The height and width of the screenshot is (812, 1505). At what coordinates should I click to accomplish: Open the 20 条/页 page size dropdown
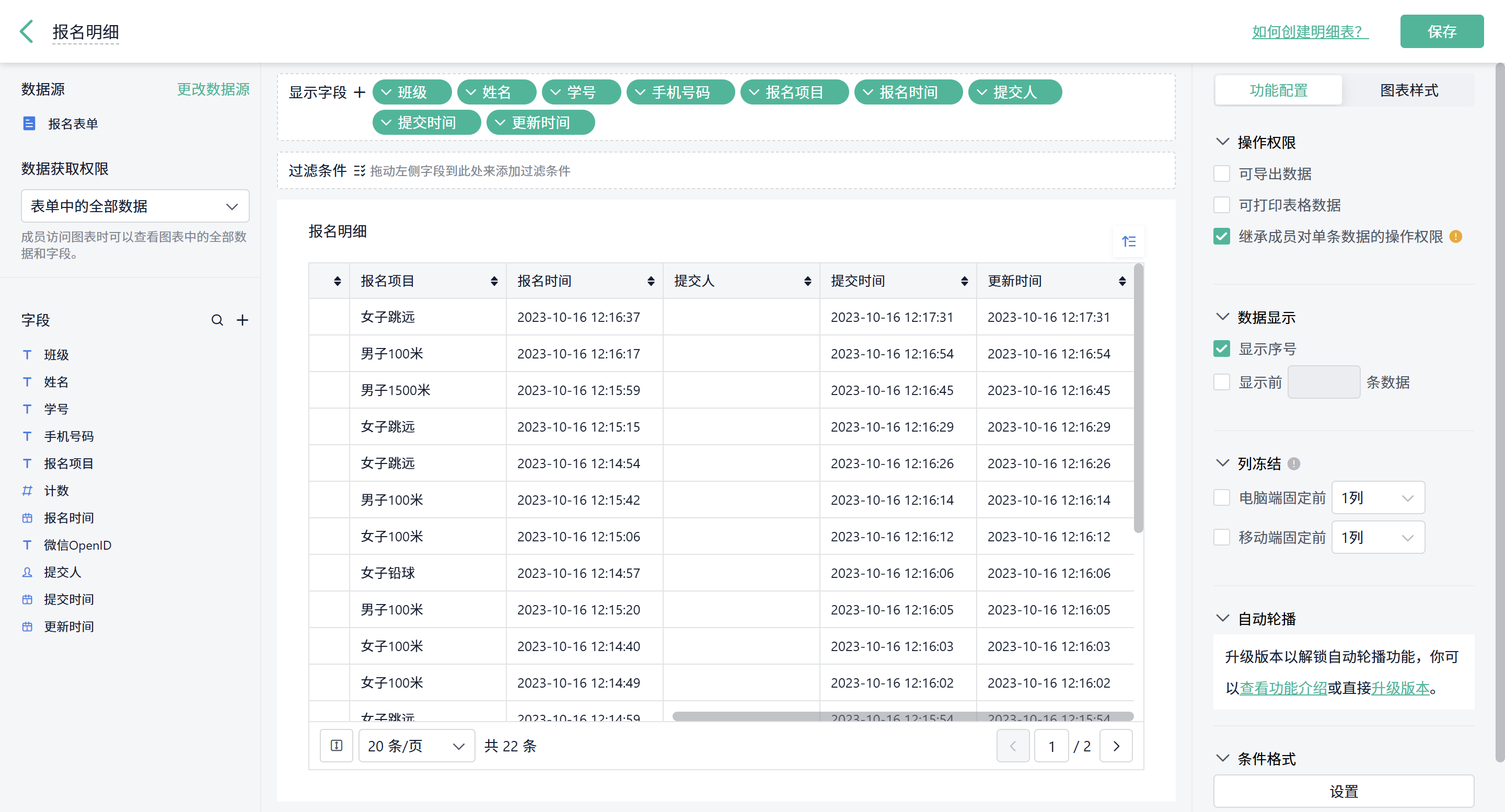pos(416,746)
